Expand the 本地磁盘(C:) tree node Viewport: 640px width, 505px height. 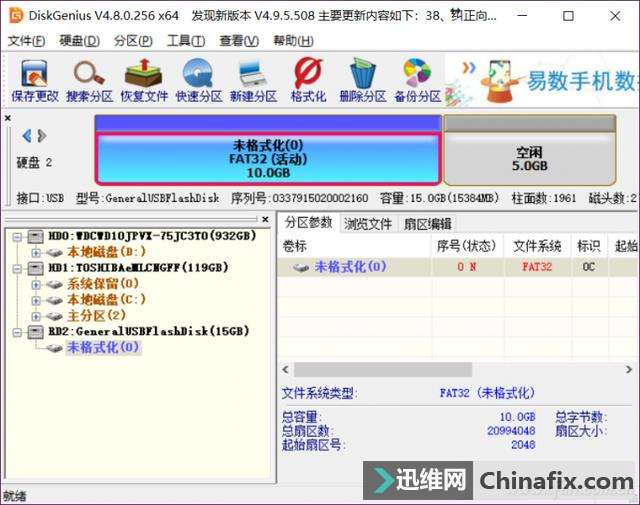point(36,300)
